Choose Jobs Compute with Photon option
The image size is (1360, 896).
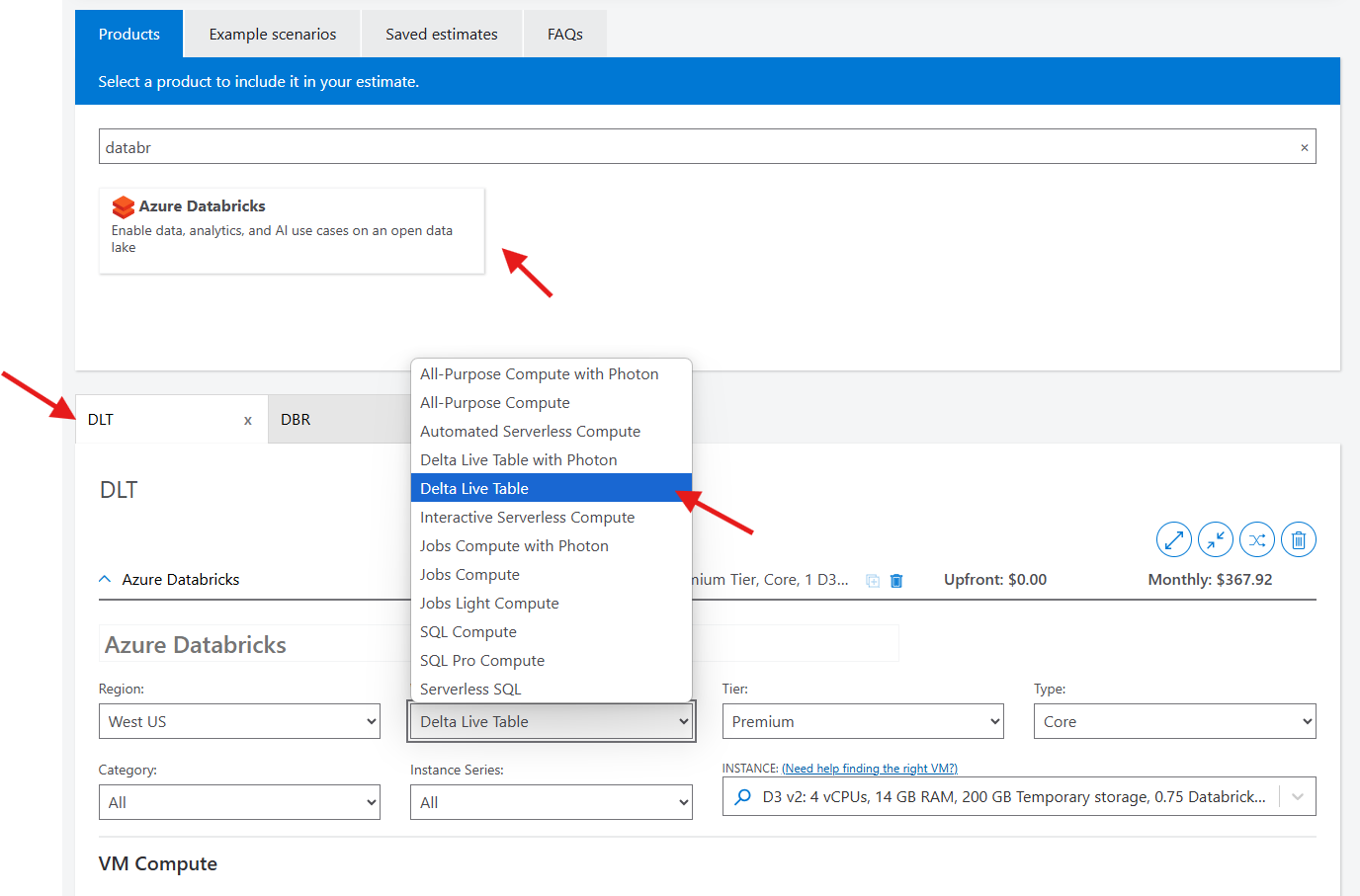[552, 546]
